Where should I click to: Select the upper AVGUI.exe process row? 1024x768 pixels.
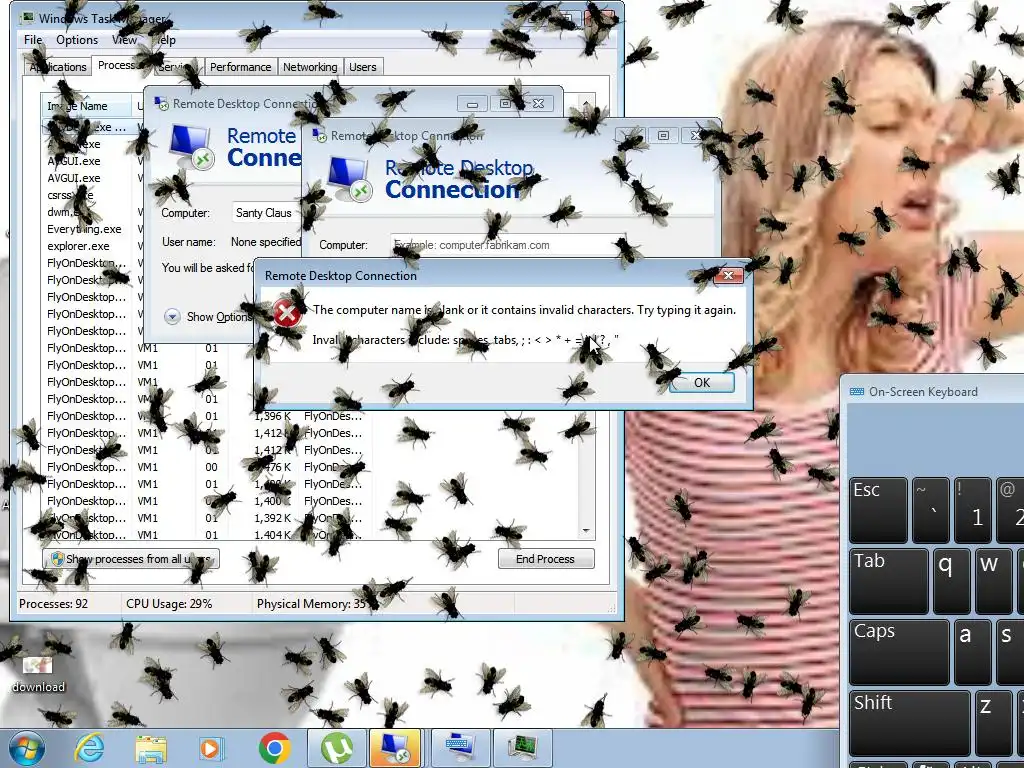74,161
